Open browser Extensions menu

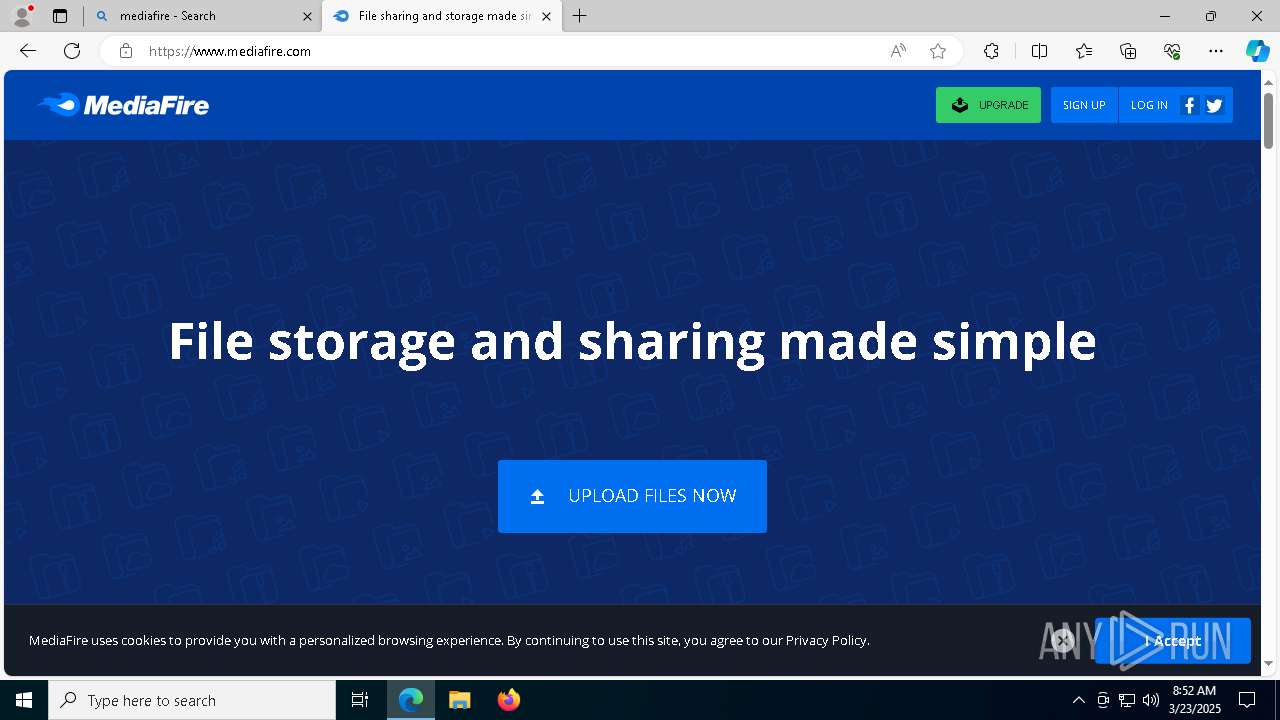[991, 51]
